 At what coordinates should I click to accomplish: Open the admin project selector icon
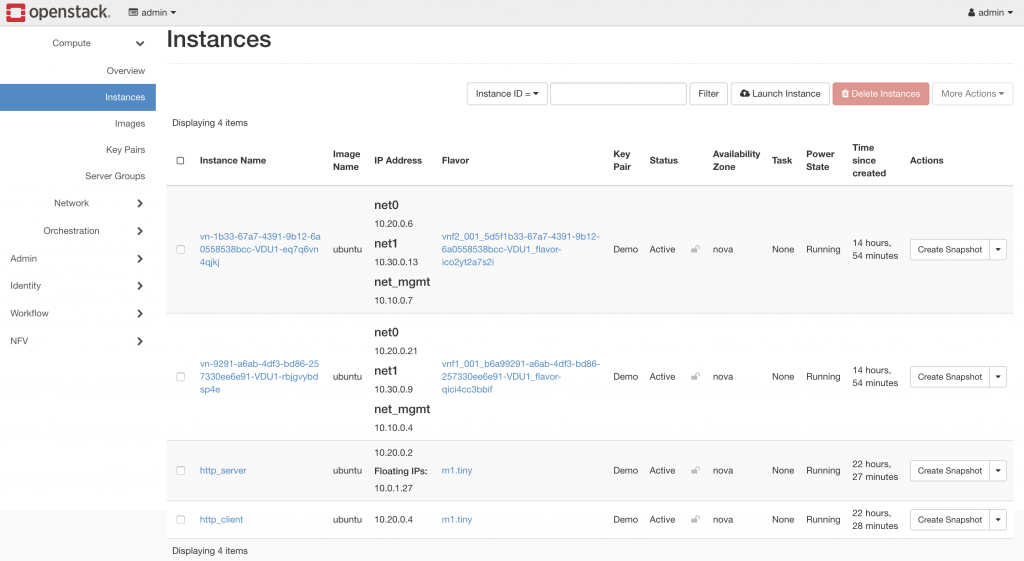pyautogui.click(x=134, y=13)
